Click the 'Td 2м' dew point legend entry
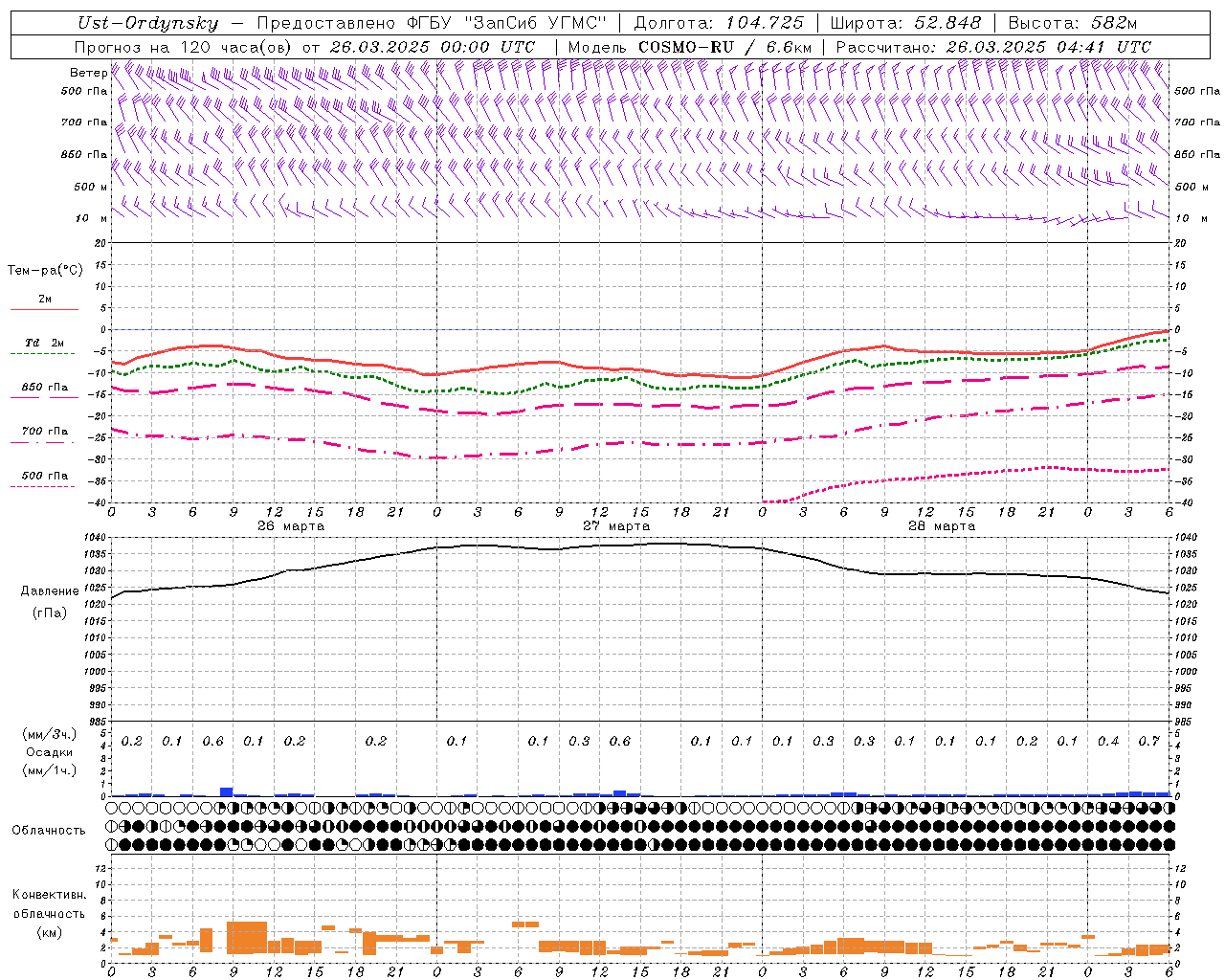 pyautogui.click(x=45, y=343)
